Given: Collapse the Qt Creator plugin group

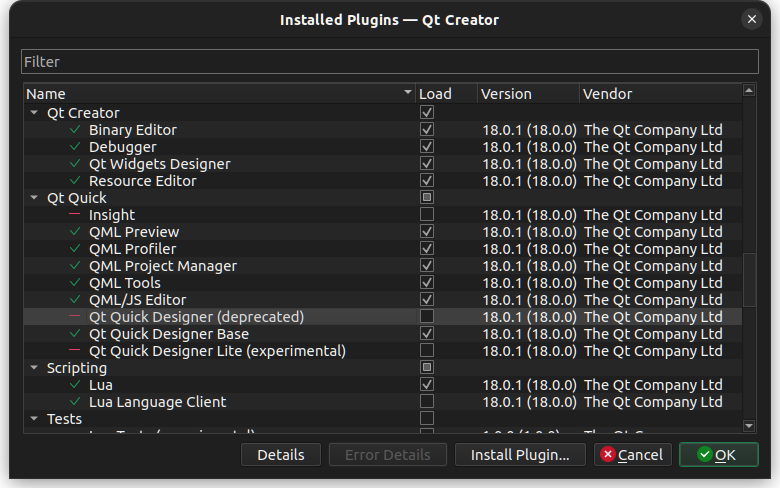Looking at the screenshot, I should click(34, 113).
